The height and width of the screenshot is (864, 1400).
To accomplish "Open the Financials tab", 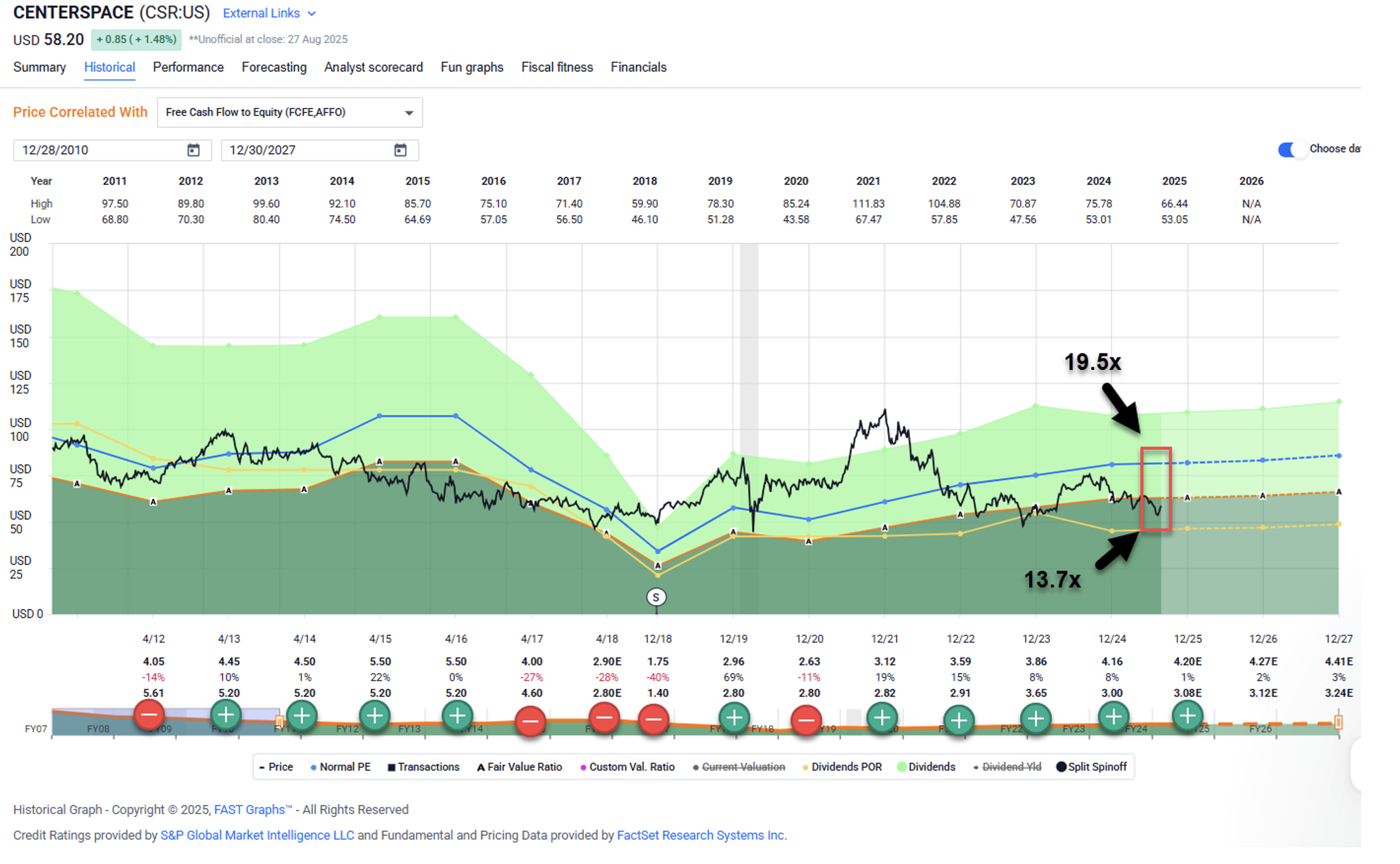I will tap(638, 67).
